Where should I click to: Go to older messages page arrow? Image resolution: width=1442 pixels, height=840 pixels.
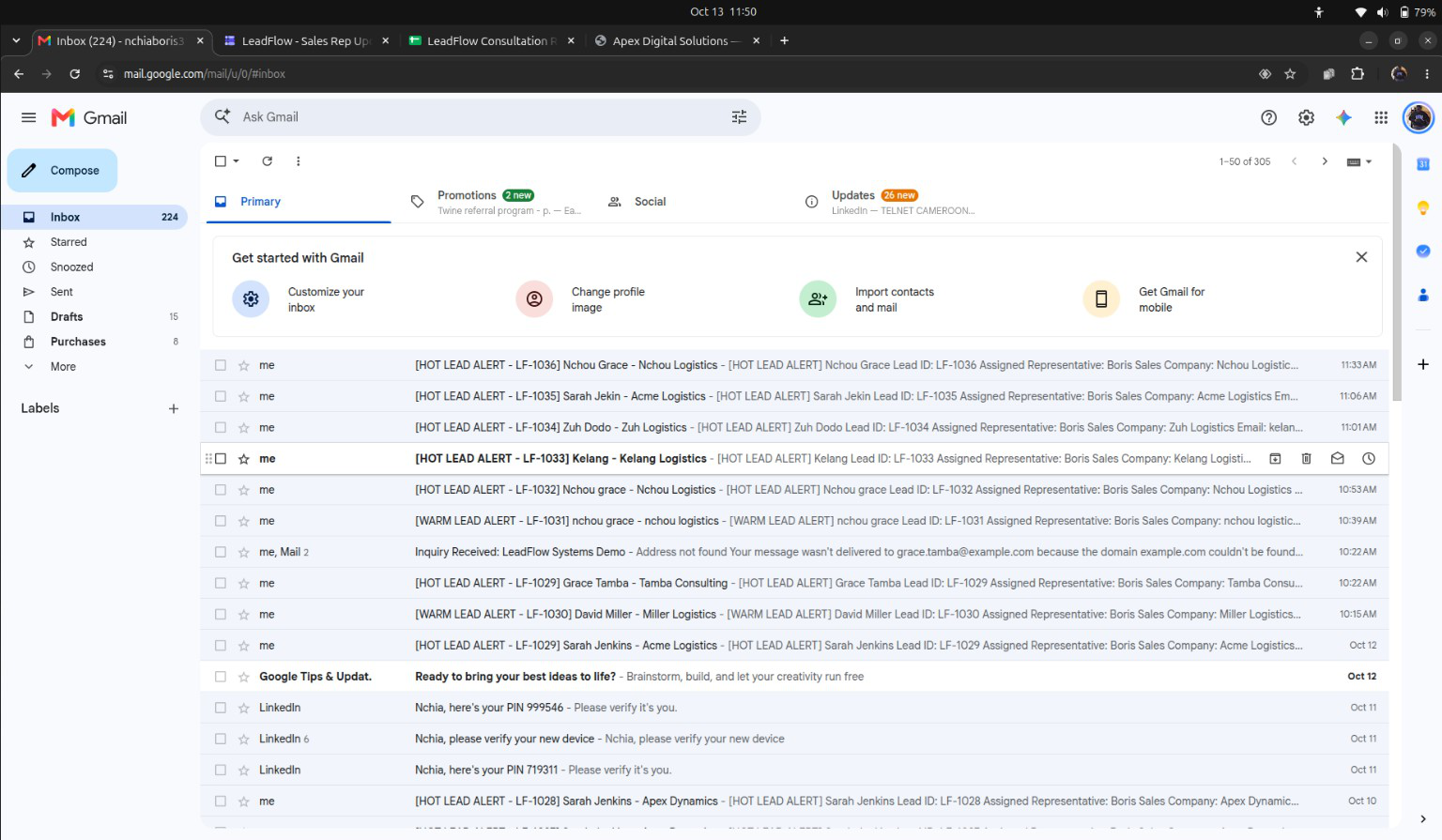coord(1325,161)
